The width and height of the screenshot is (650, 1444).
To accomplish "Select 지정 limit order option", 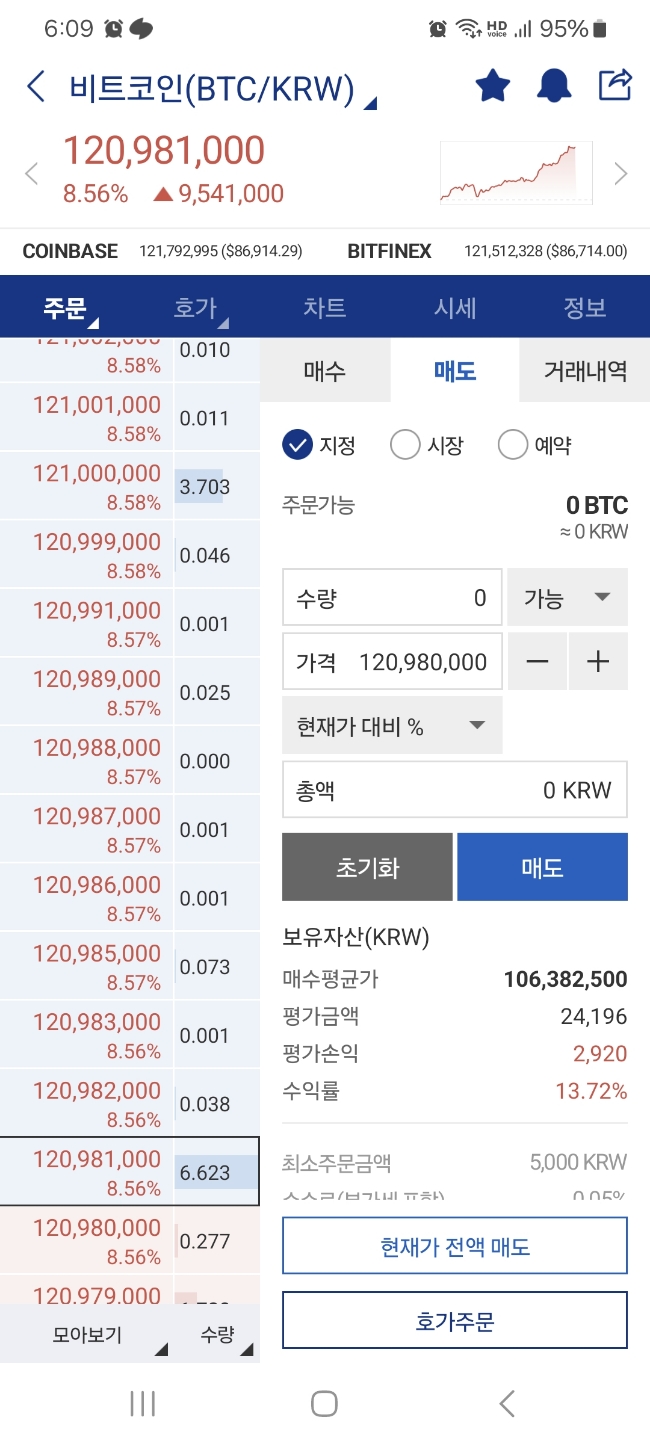I will pyautogui.click(x=298, y=445).
